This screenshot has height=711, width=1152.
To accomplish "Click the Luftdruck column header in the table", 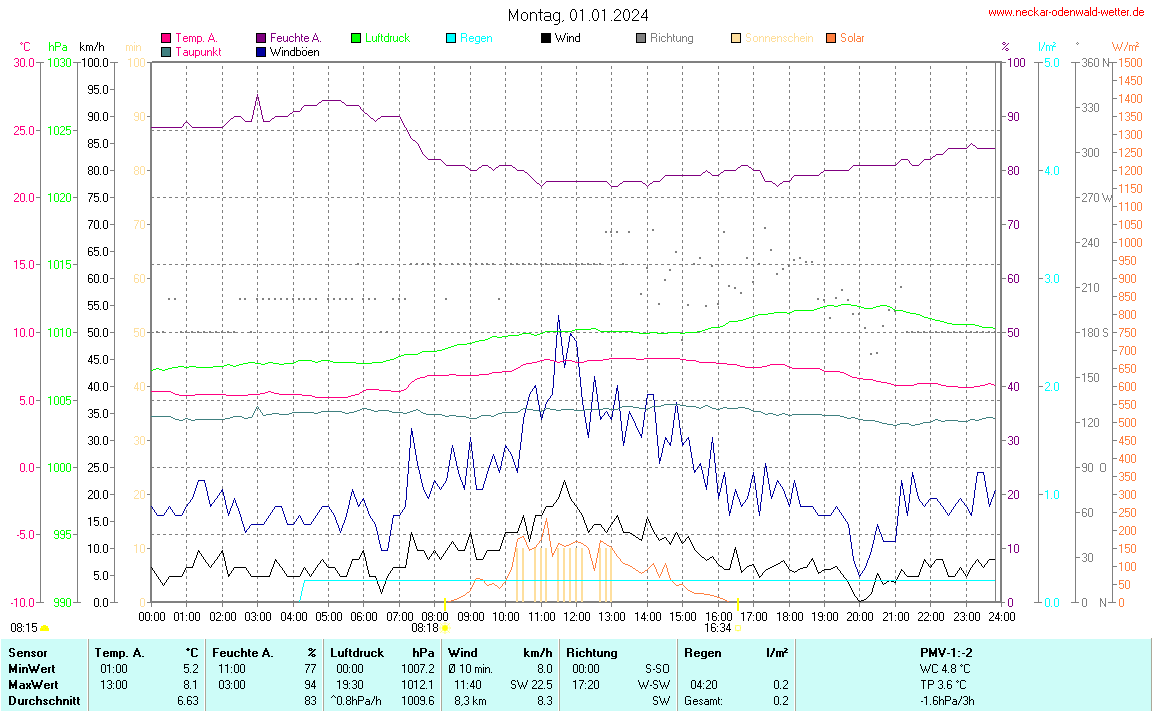I will [356, 653].
